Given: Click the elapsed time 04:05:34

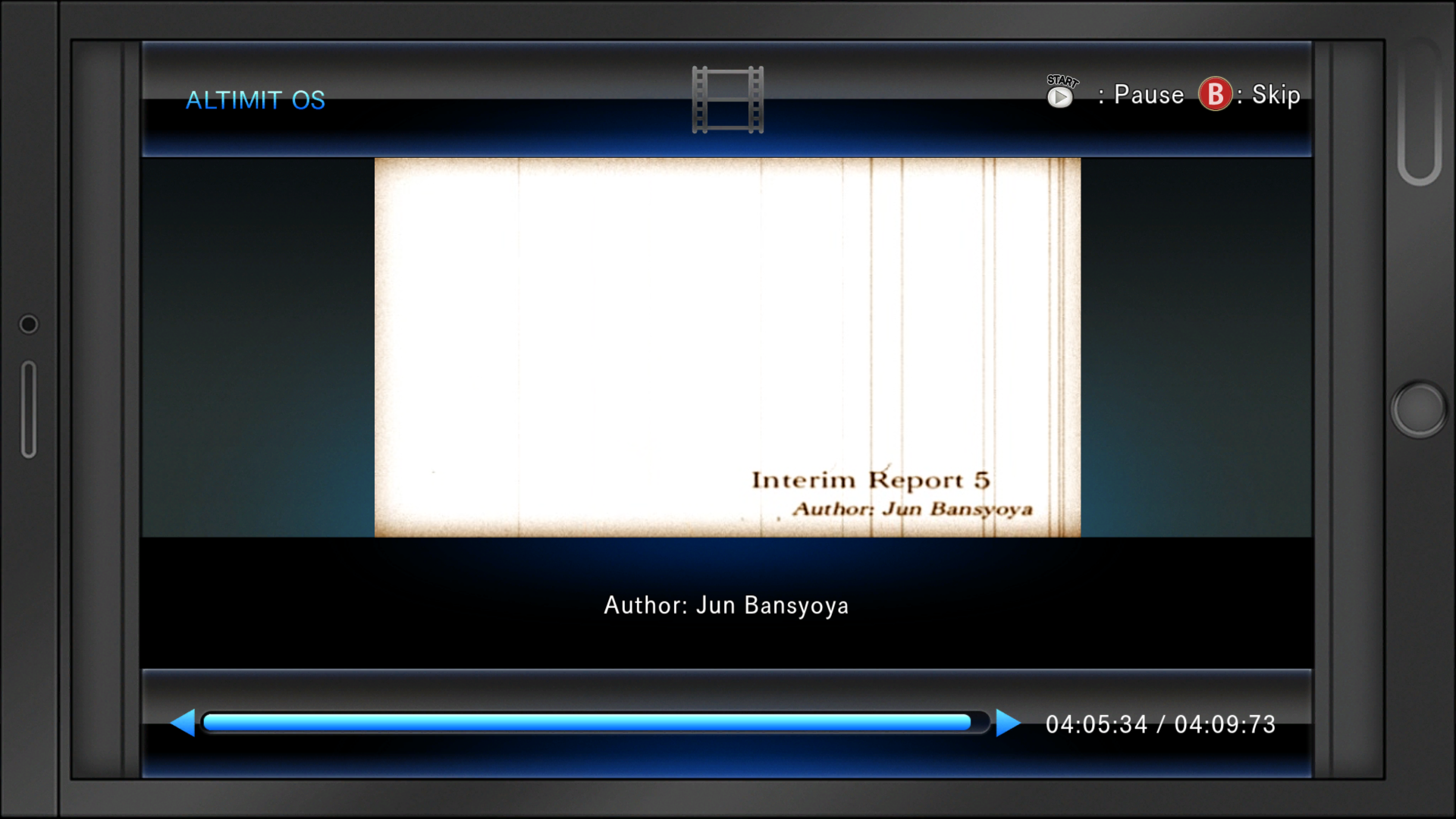Looking at the screenshot, I should click(1096, 725).
